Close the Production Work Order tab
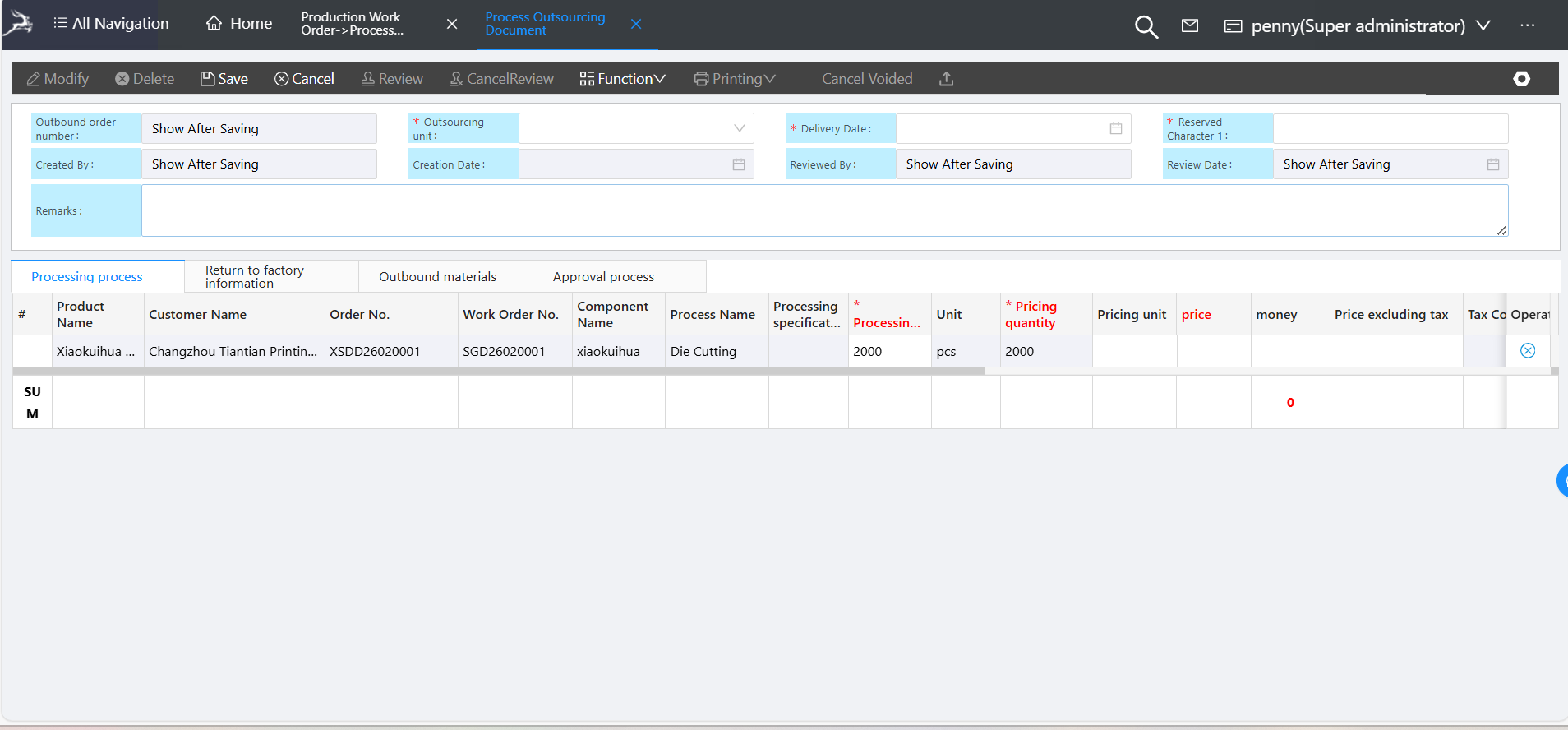The height and width of the screenshot is (730, 1568). (451, 25)
